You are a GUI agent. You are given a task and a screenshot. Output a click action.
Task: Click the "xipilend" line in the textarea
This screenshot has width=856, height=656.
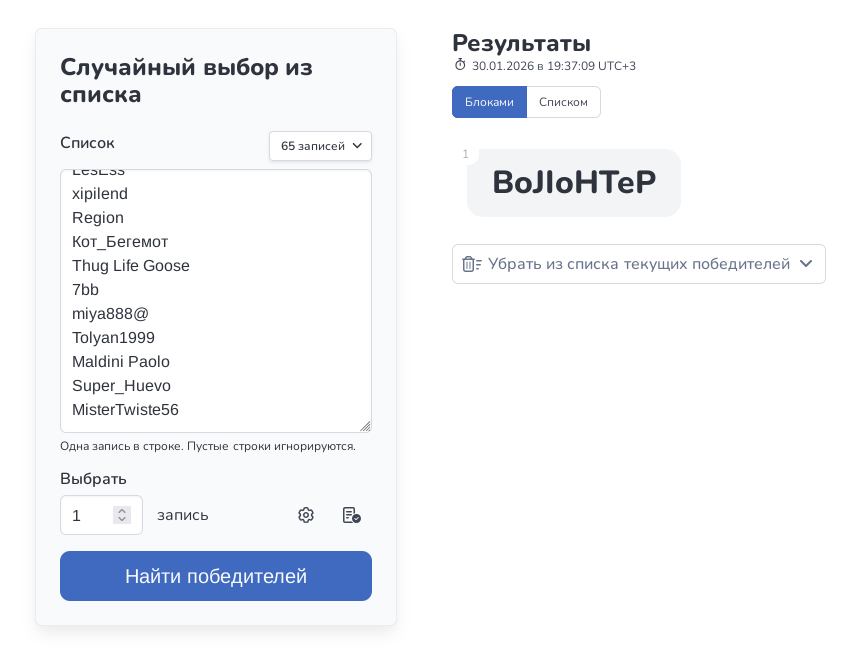coord(100,194)
